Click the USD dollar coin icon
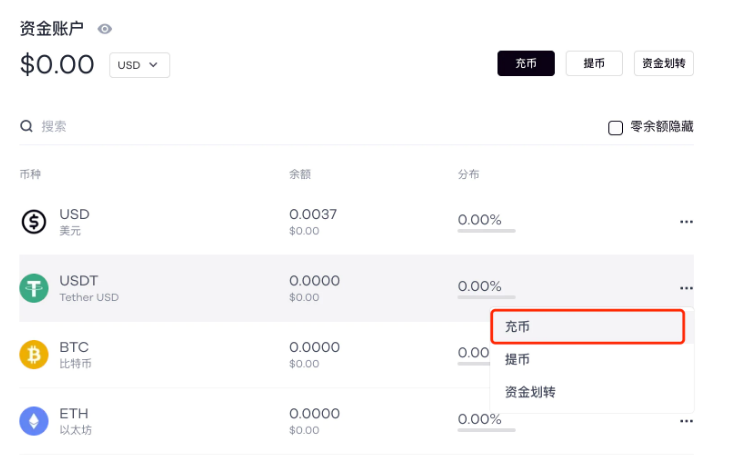 [34, 222]
